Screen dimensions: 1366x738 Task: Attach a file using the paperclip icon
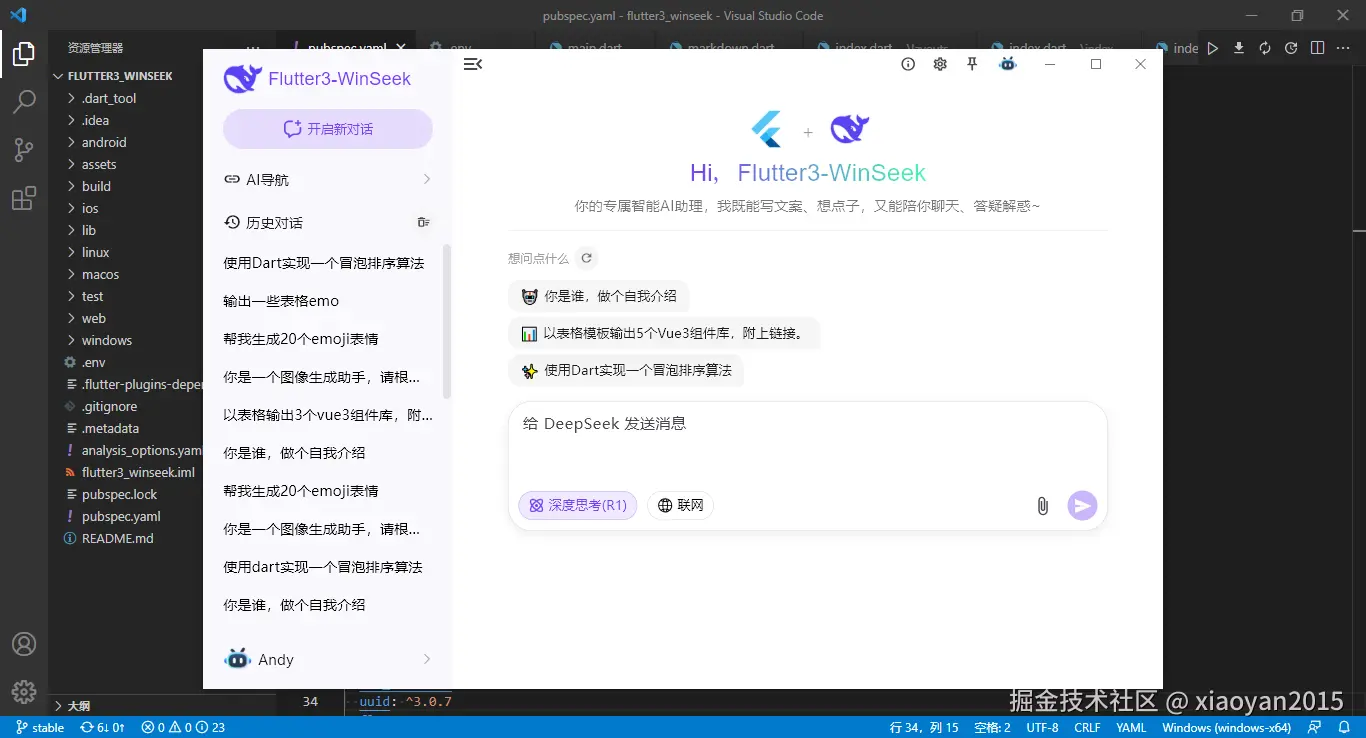[1042, 505]
